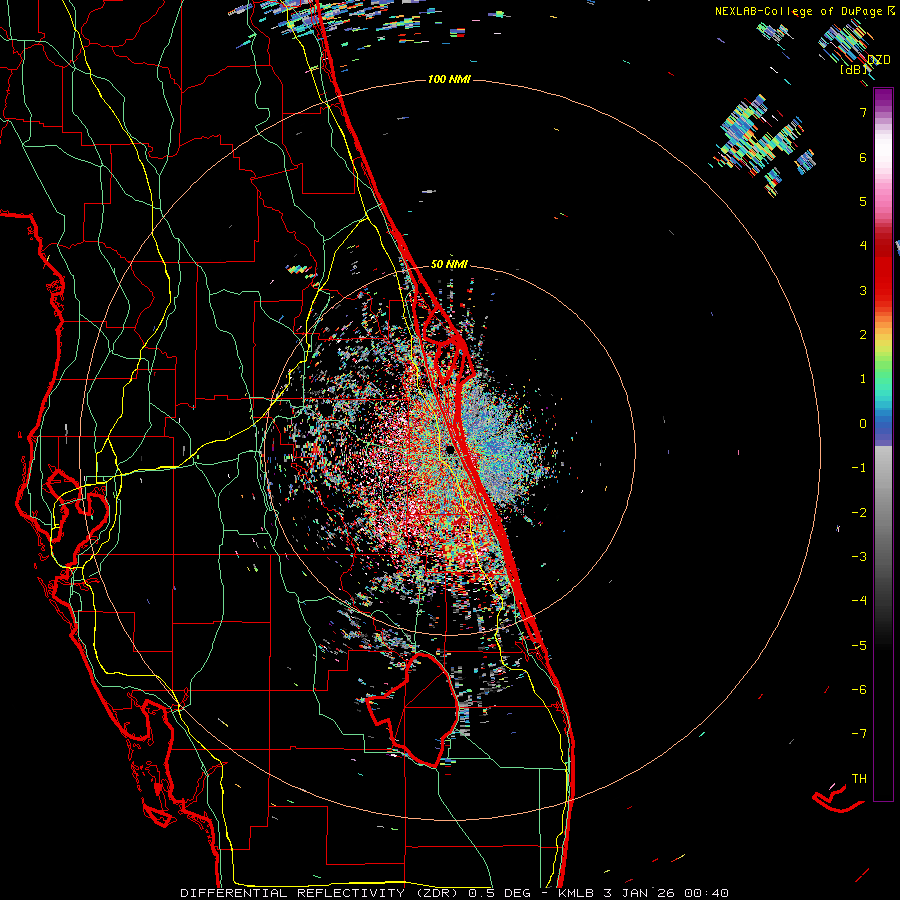Click the "[dB]" unit label above the scale
This screenshot has height=900, width=900.
852,69
